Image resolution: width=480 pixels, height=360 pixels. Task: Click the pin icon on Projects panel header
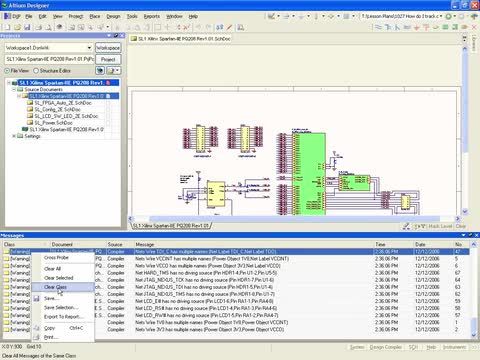tap(115, 35)
